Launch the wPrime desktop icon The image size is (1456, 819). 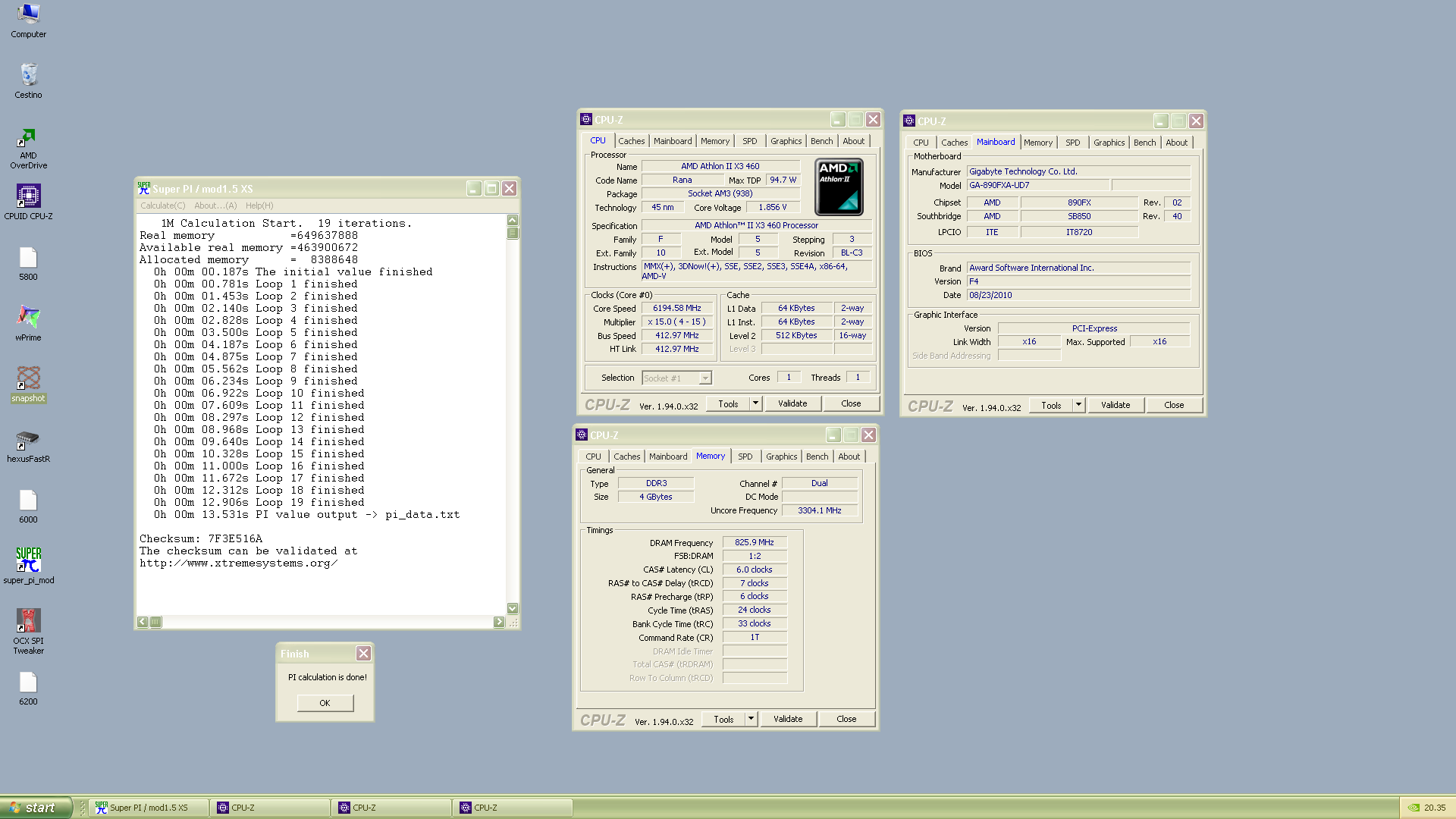click(28, 323)
